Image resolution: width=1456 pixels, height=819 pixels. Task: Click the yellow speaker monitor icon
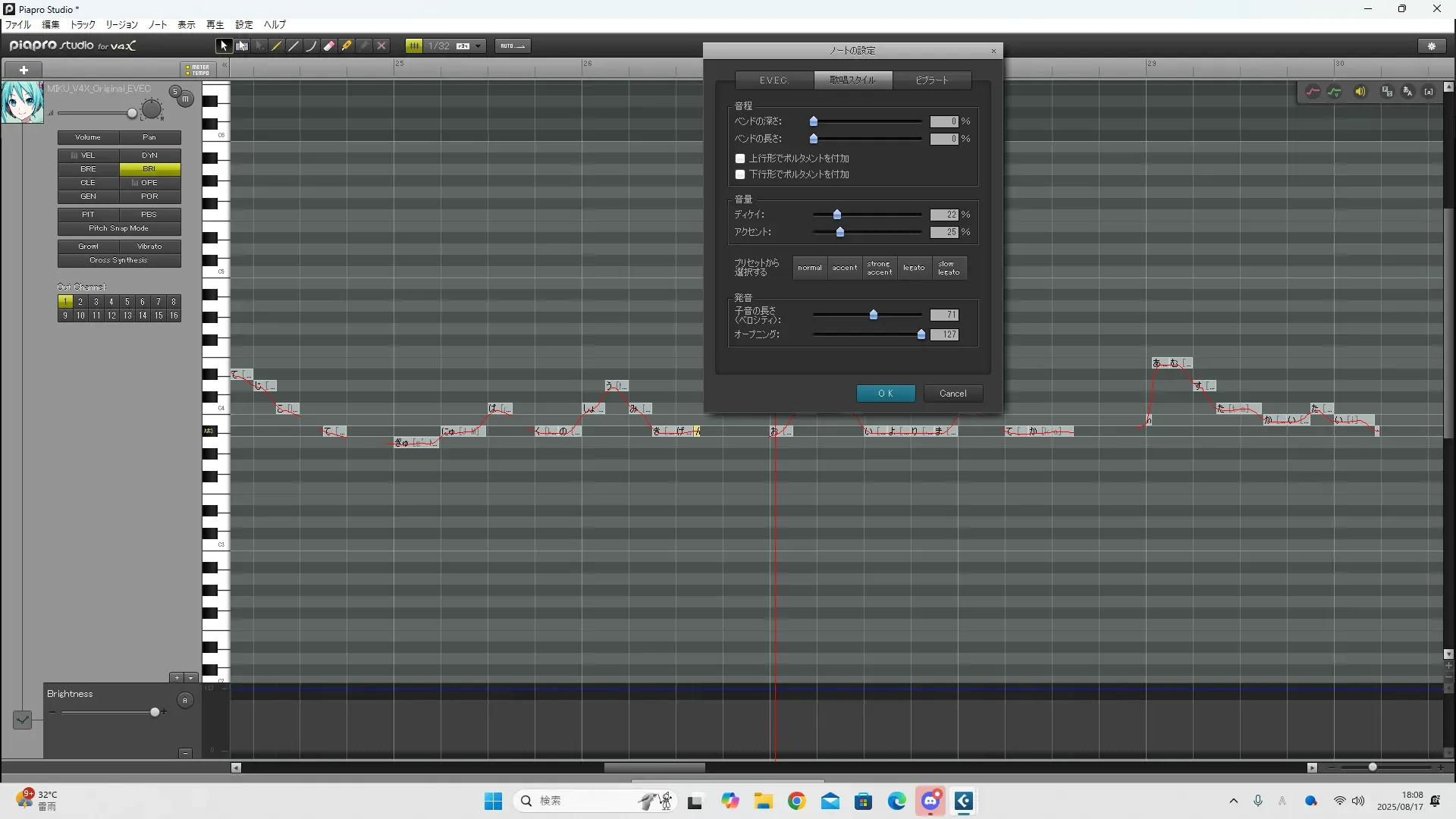1360,92
